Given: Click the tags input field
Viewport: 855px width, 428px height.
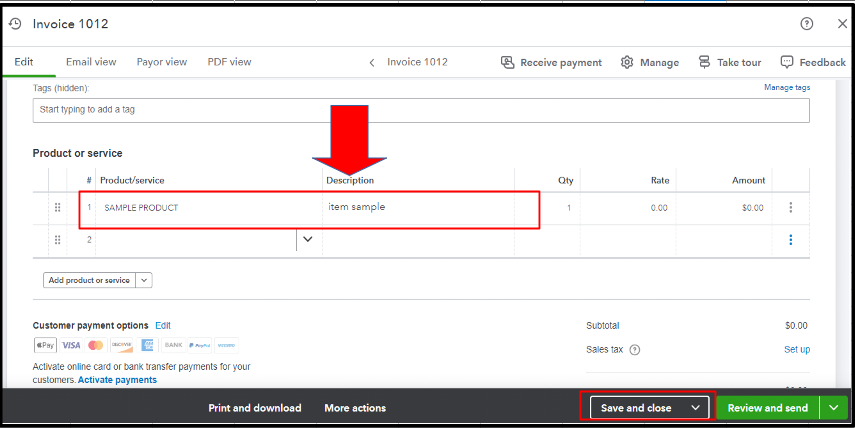Looking at the screenshot, I should 421,110.
